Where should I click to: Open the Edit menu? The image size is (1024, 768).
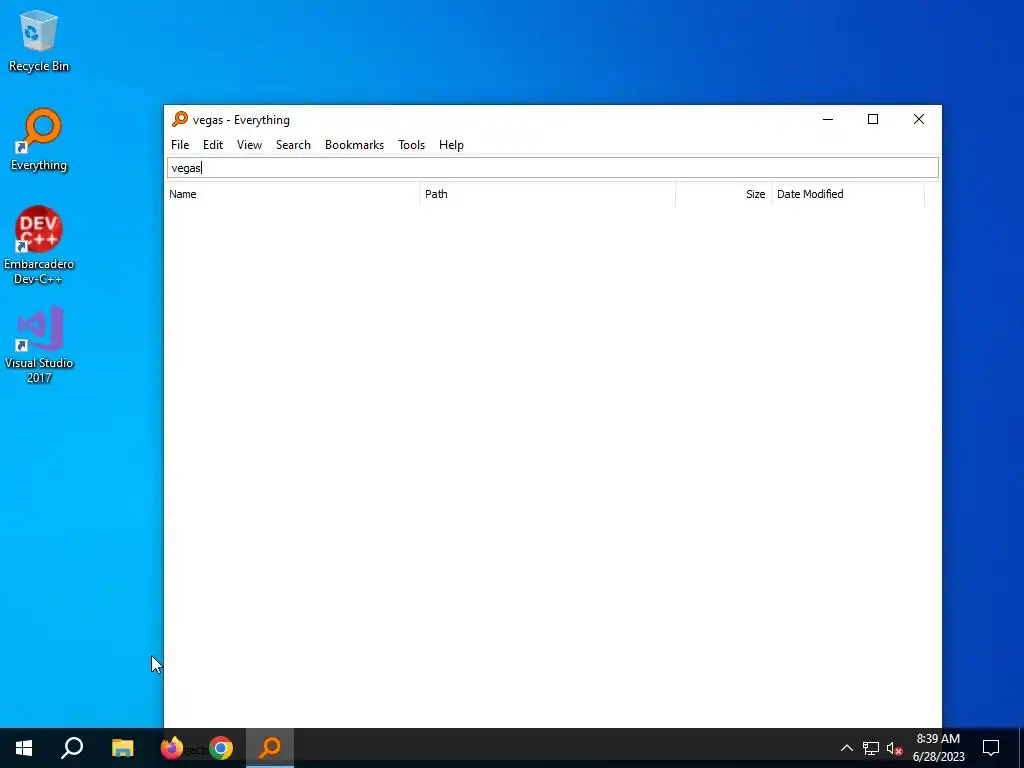click(x=213, y=145)
